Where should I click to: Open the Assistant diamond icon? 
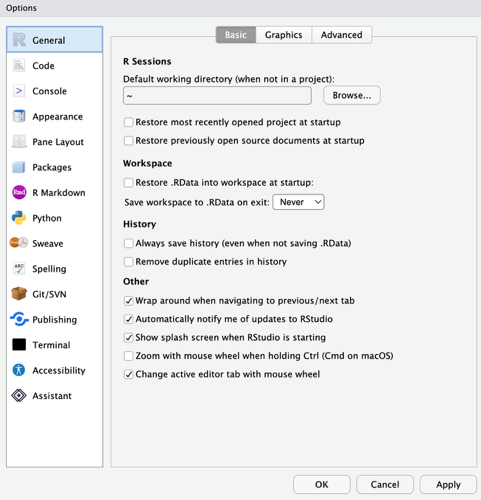pyautogui.click(x=19, y=396)
